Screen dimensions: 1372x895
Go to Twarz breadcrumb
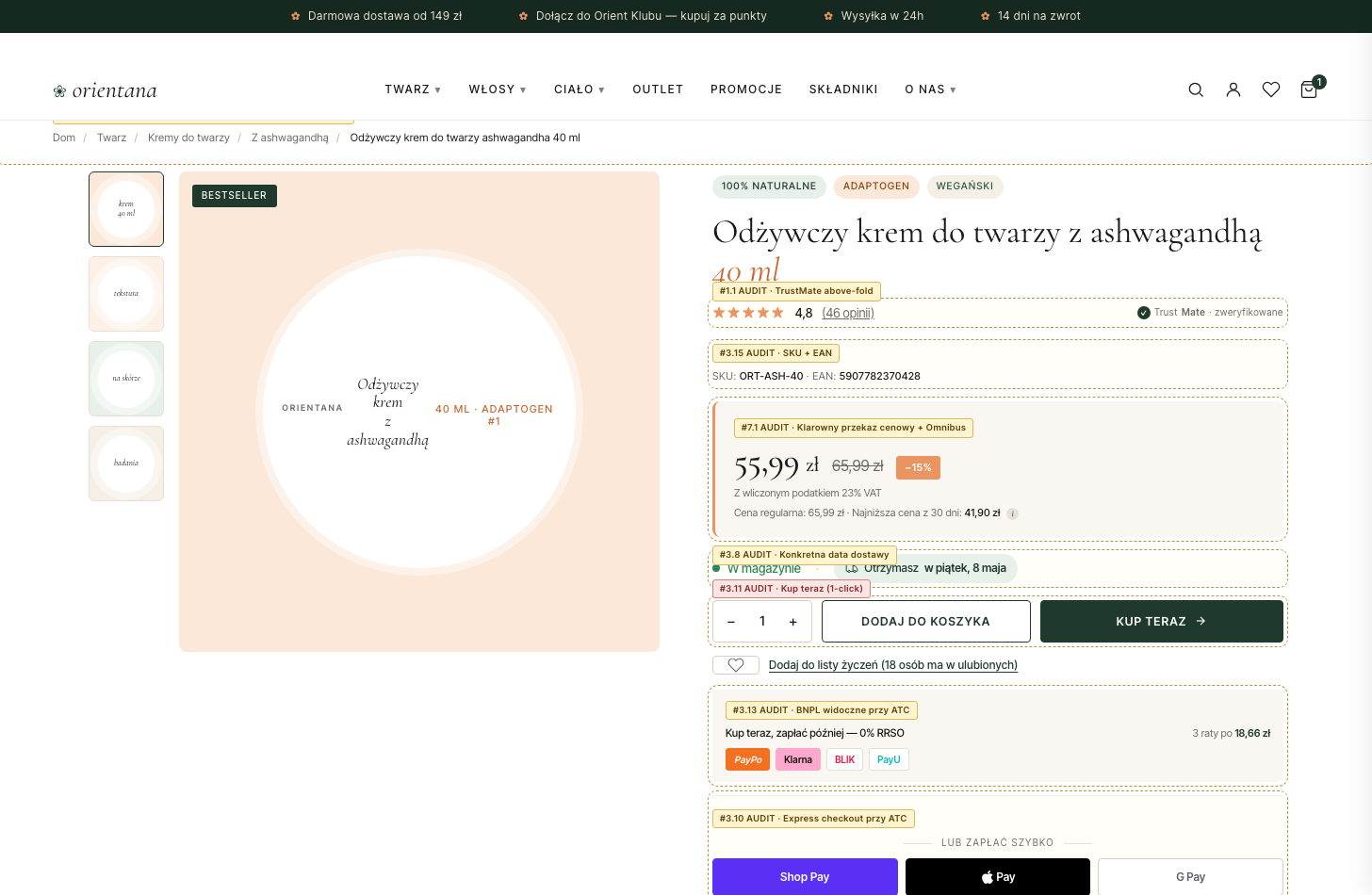(111, 138)
